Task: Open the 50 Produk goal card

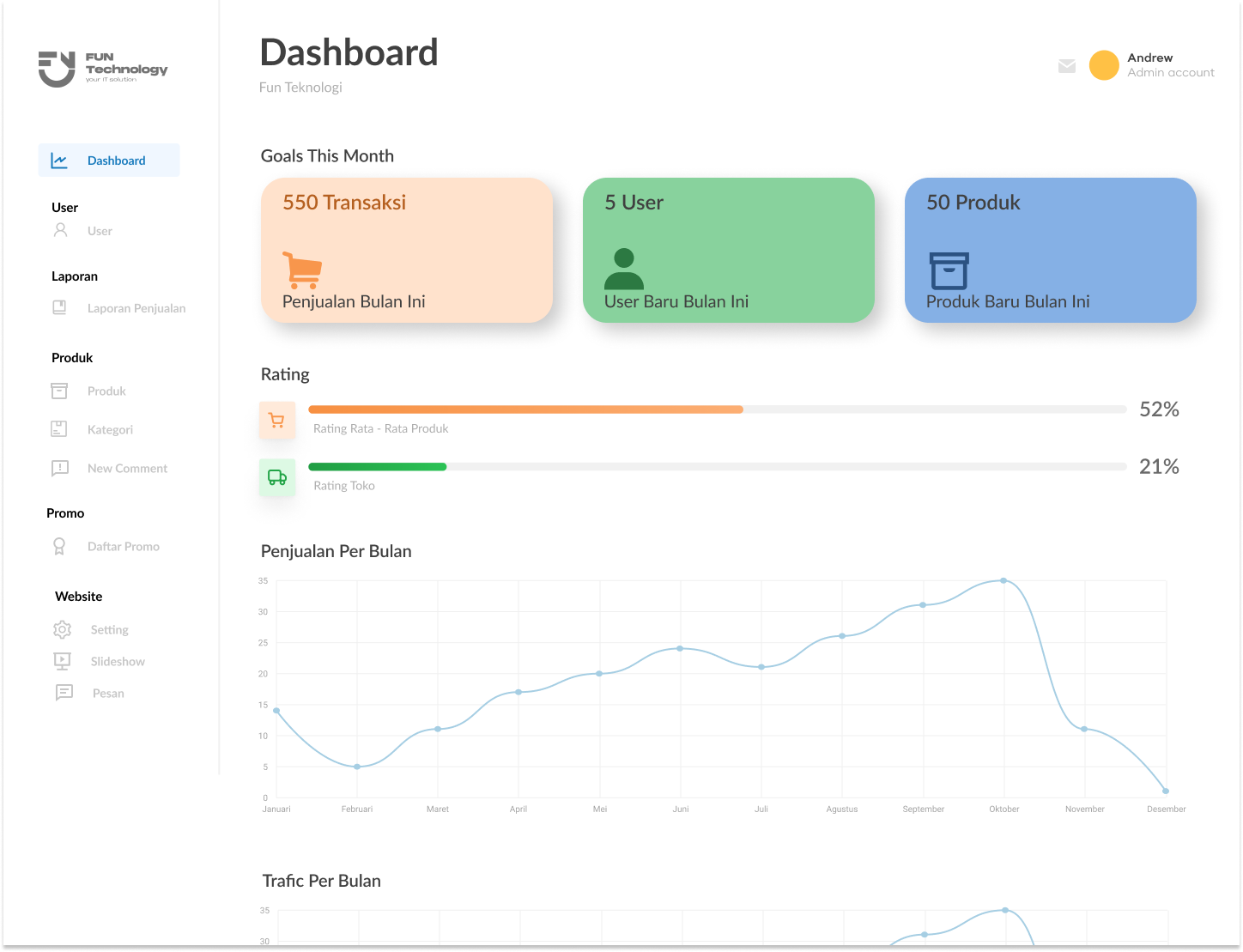Action: (x=1050, y=250)
